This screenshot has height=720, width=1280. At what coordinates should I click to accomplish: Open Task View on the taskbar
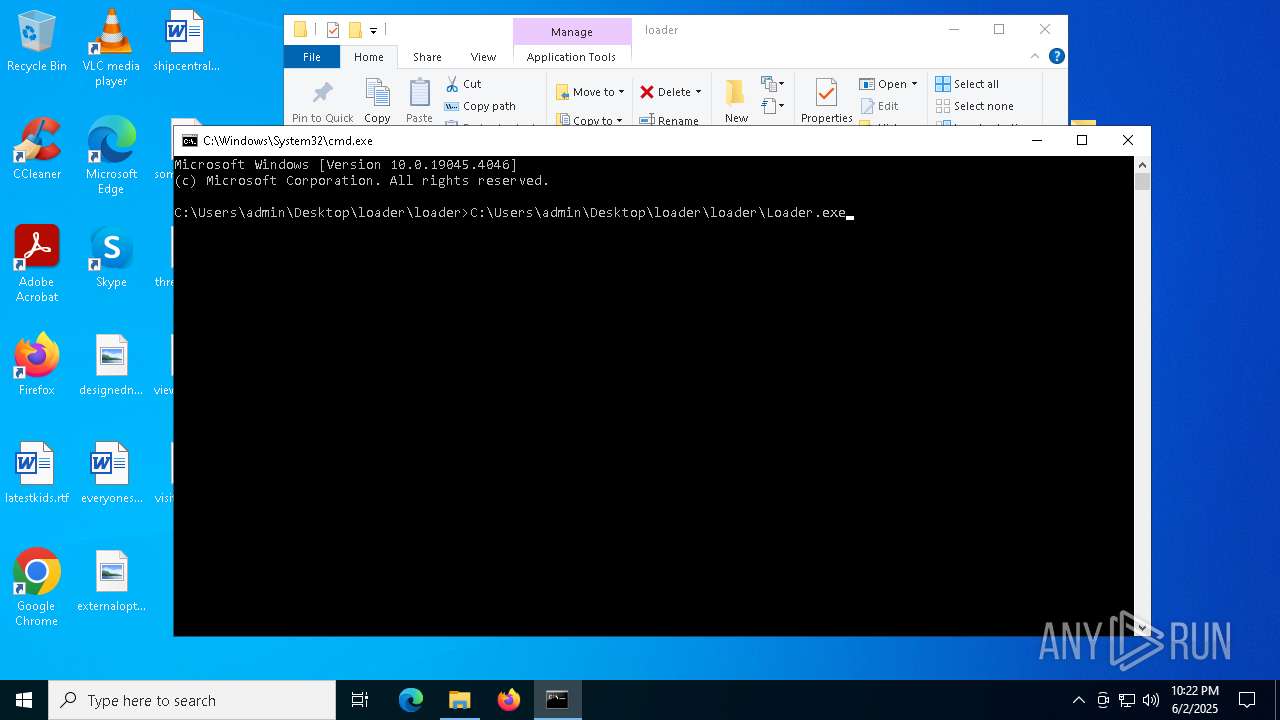360,700
